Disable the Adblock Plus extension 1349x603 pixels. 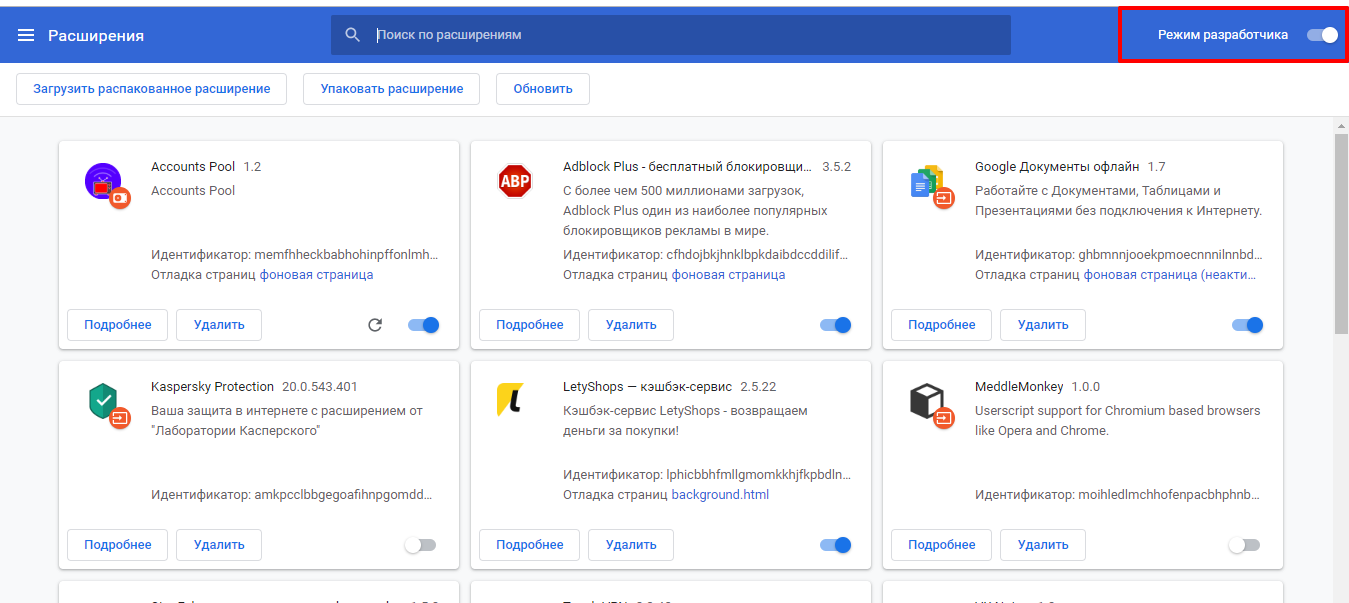coord(835,325)
